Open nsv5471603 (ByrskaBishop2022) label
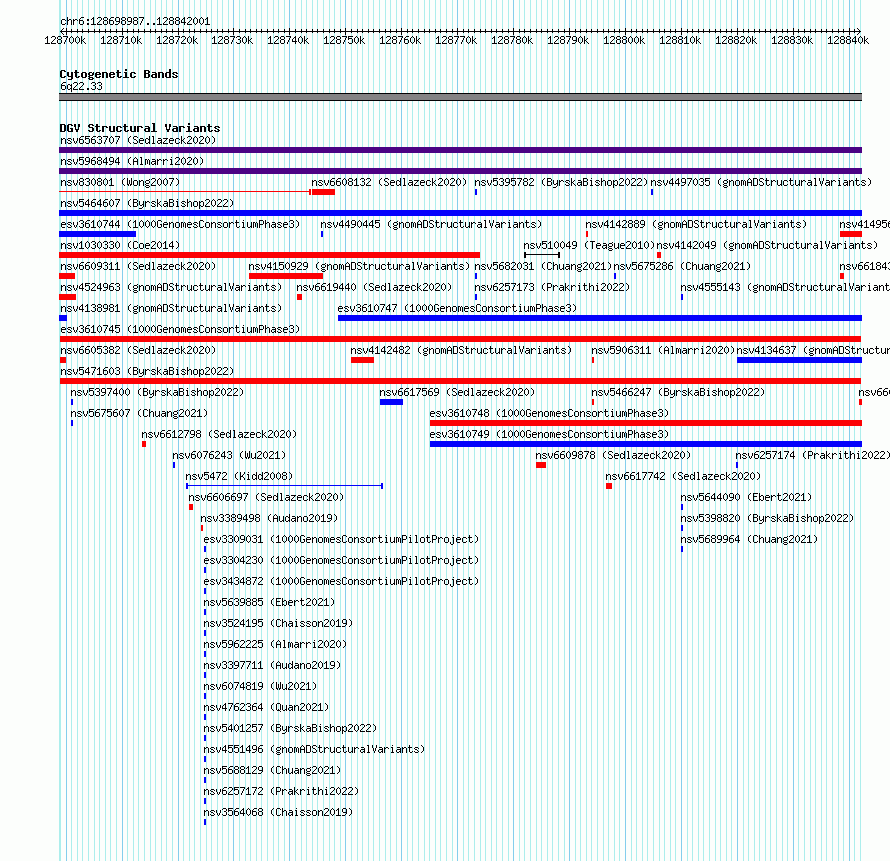Image resolution: width=890 pixels, height=861 pixels. coord(147,371)
